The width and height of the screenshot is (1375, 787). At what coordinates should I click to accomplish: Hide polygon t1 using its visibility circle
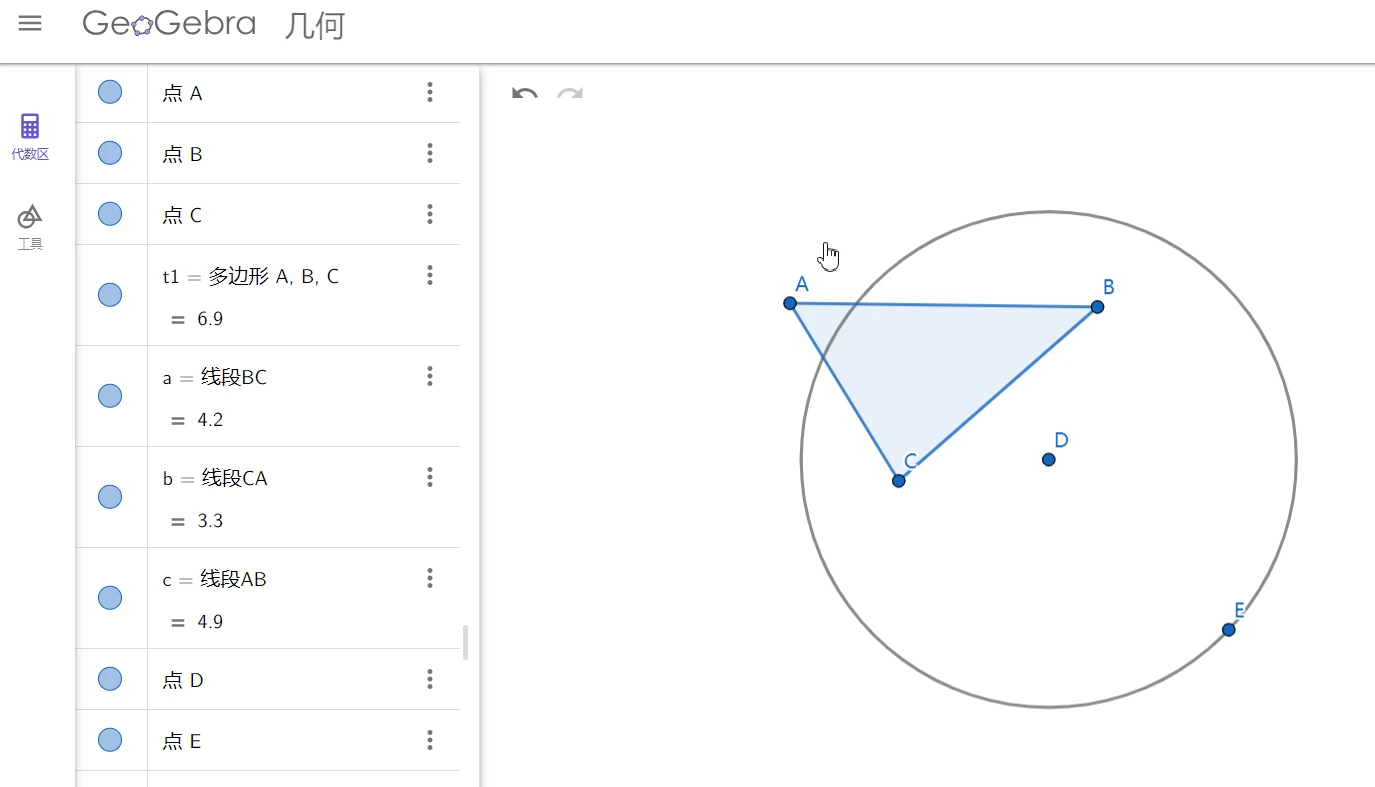[x=110, y=295]
